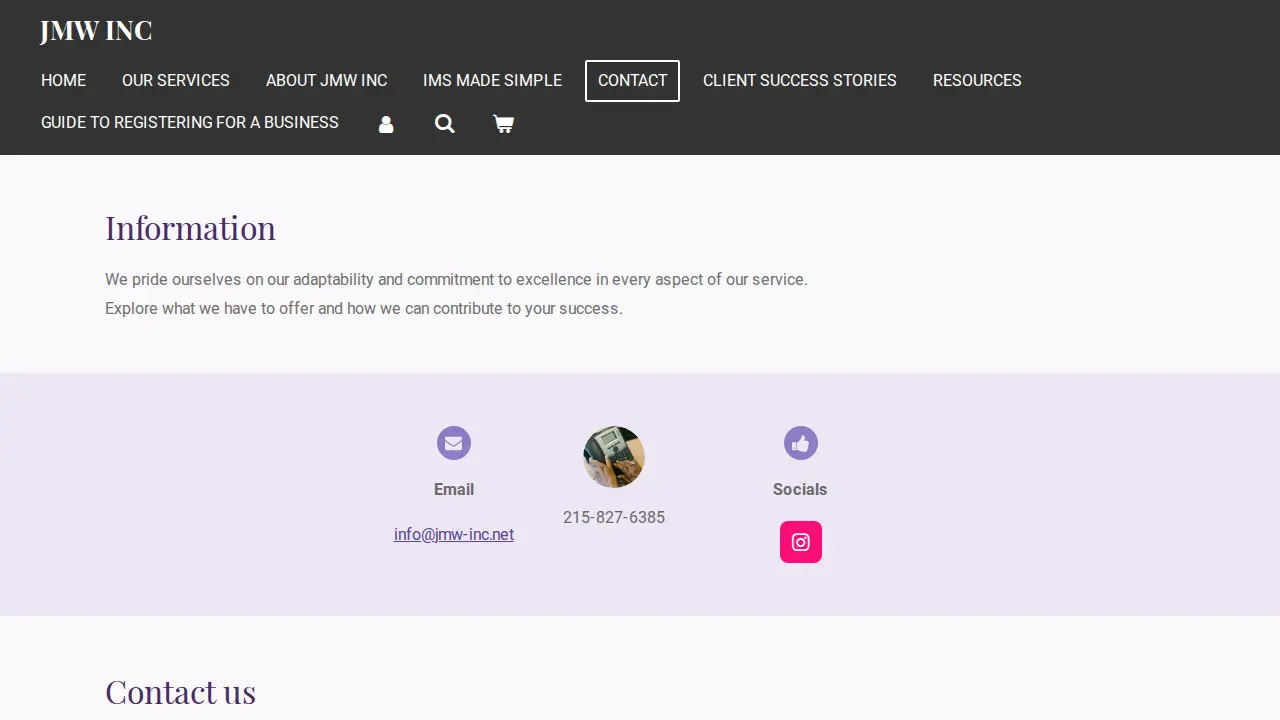Image resolution: width=1280 pixels, height=720 pixels.
Task: Go to the HOME menu item
Action: pos(64,80)
